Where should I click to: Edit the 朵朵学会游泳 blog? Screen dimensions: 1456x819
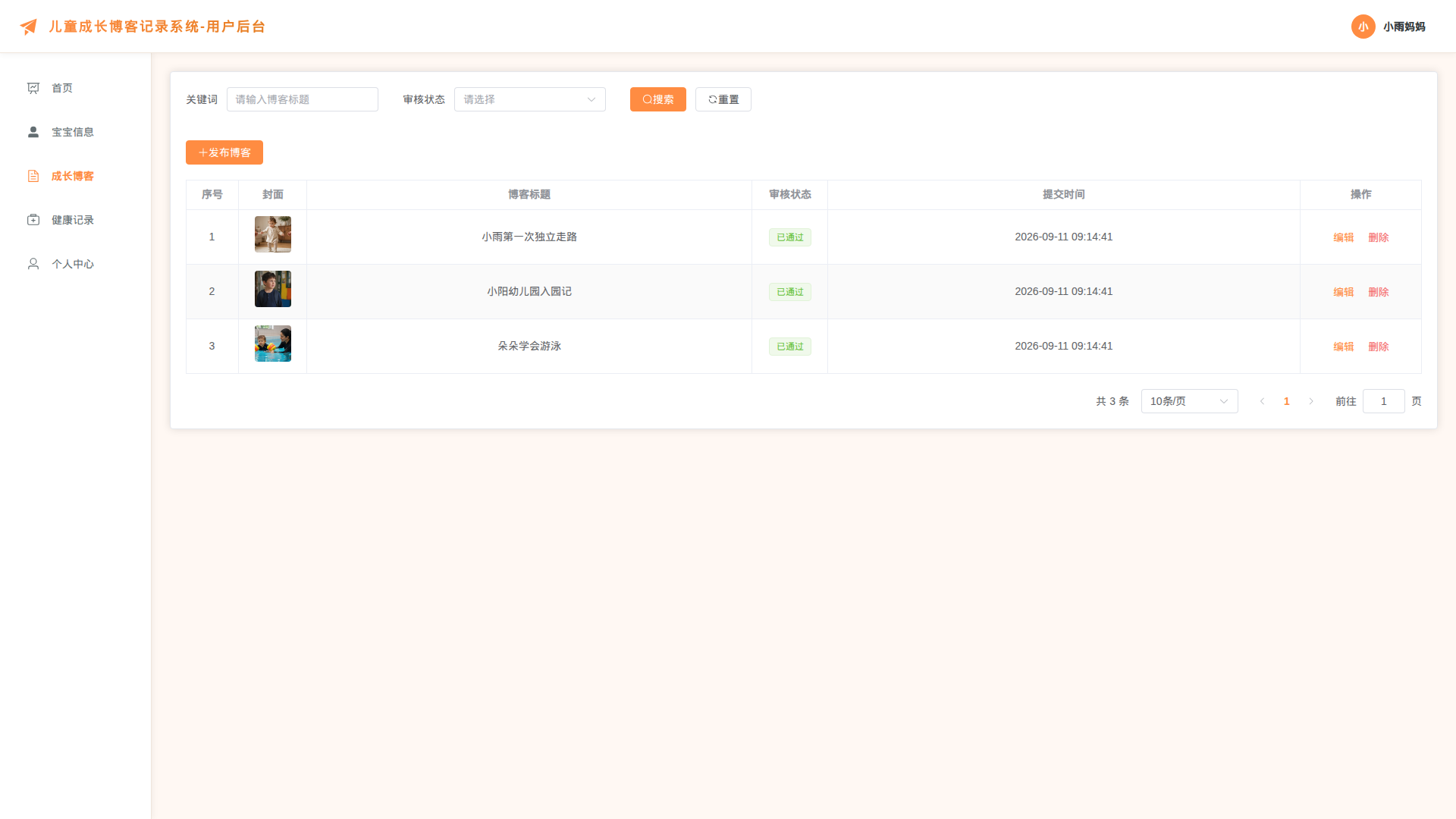tap(1343, 347)
